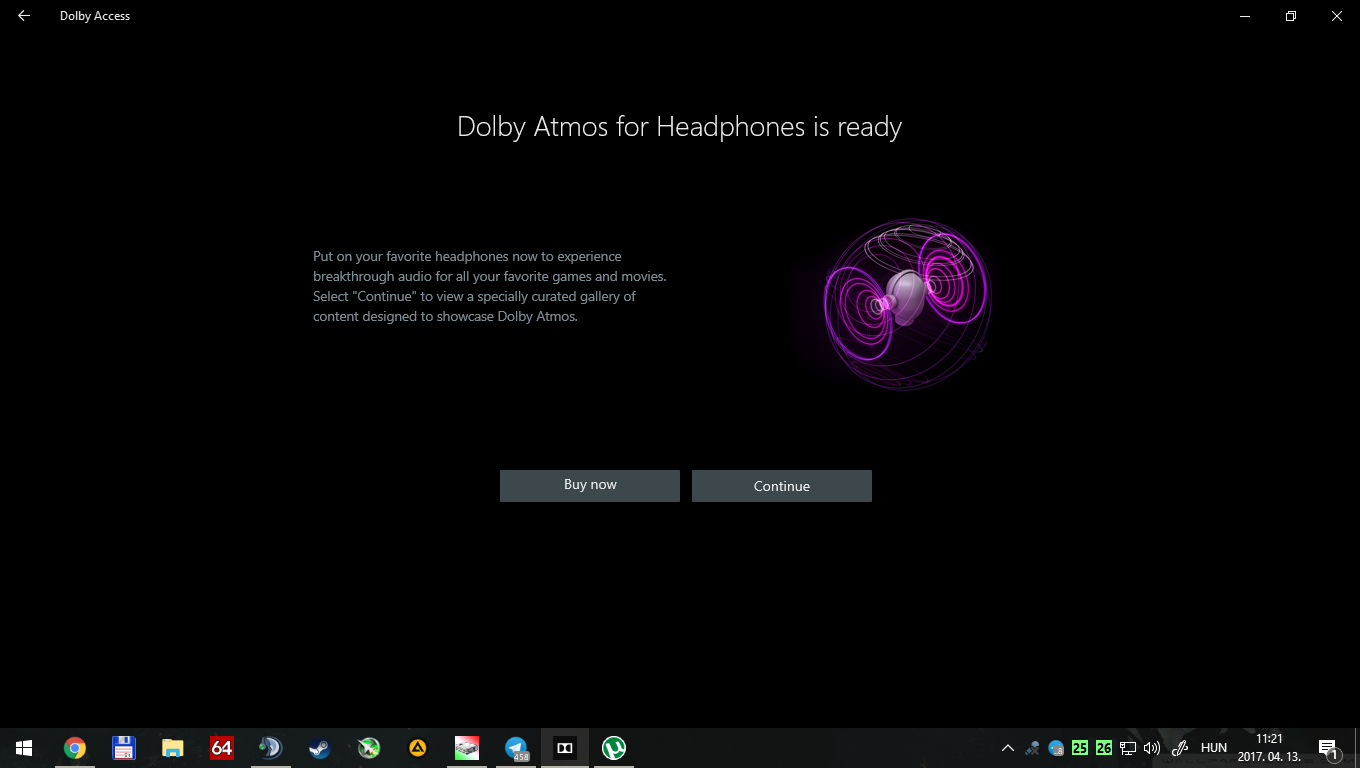
Task: Minimize the Dolby Access window
Action: (1245, 16)
